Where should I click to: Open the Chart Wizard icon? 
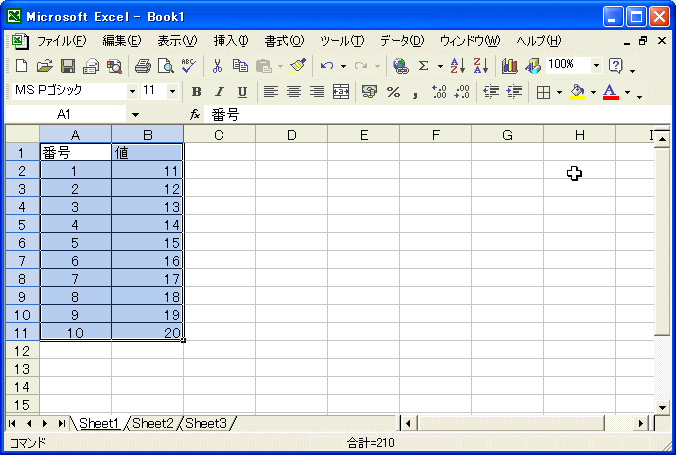coord(510,66)
